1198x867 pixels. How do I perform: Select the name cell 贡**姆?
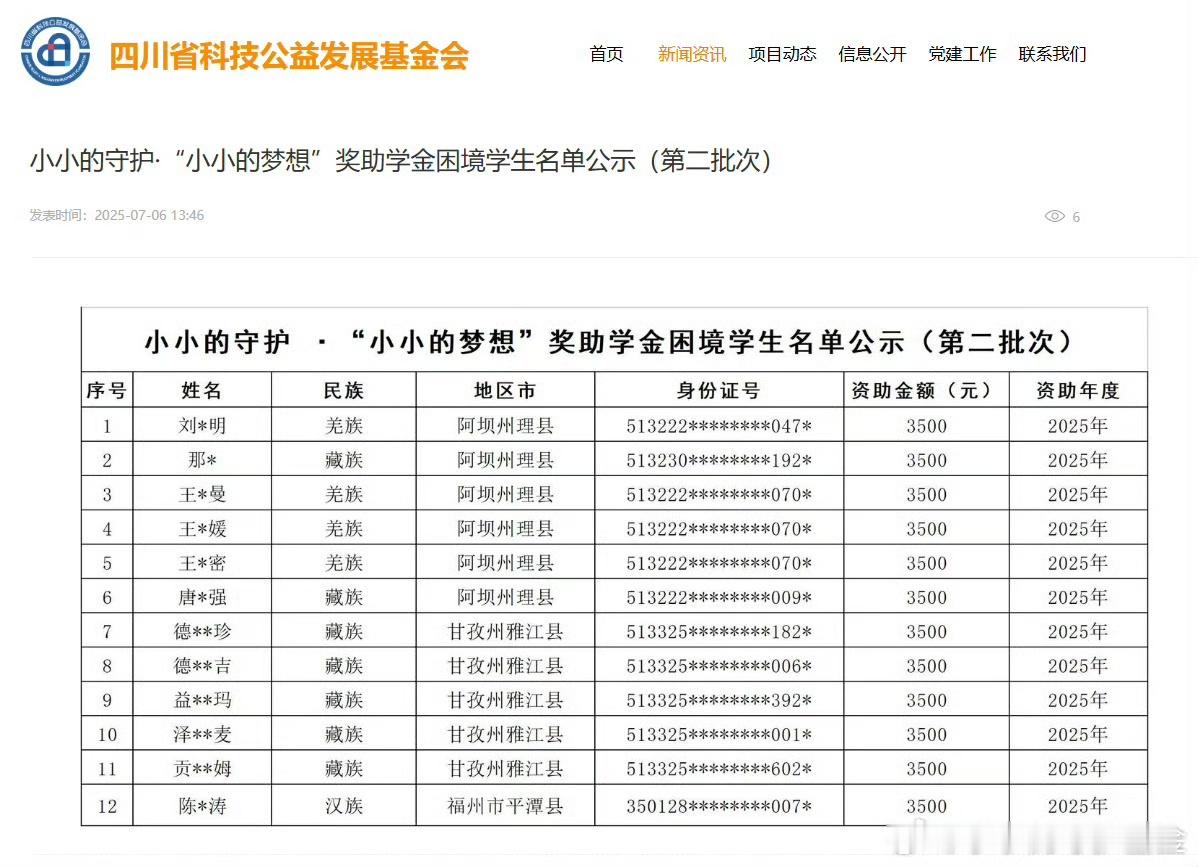[x=202, y=768]
